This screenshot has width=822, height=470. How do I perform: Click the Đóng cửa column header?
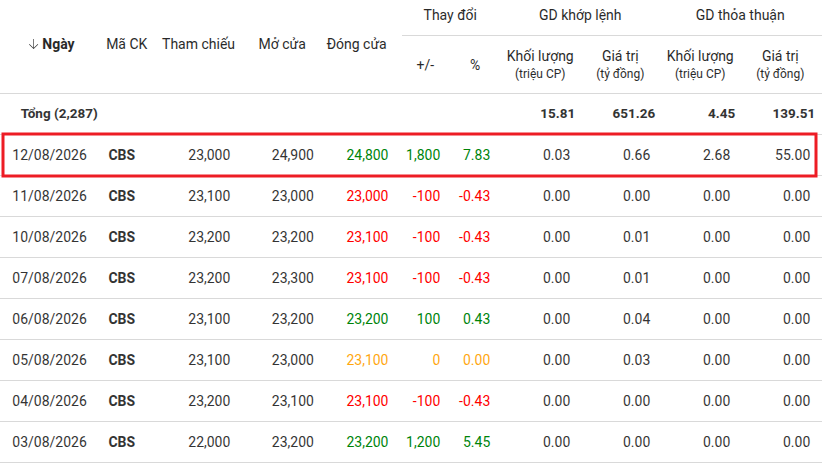click(x=356, y=44)
